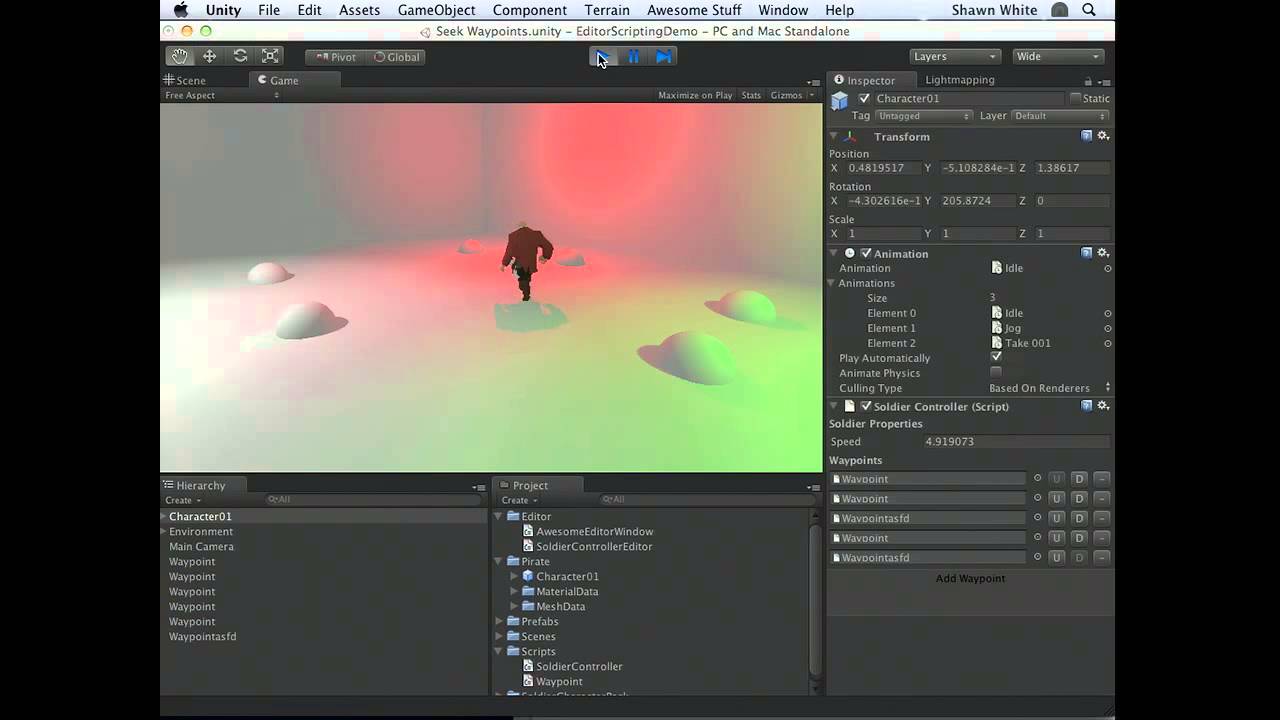Open the Wide layout dropdown
The width and height of the screenshot is (1280, 720).
(x=1058, y=57)
